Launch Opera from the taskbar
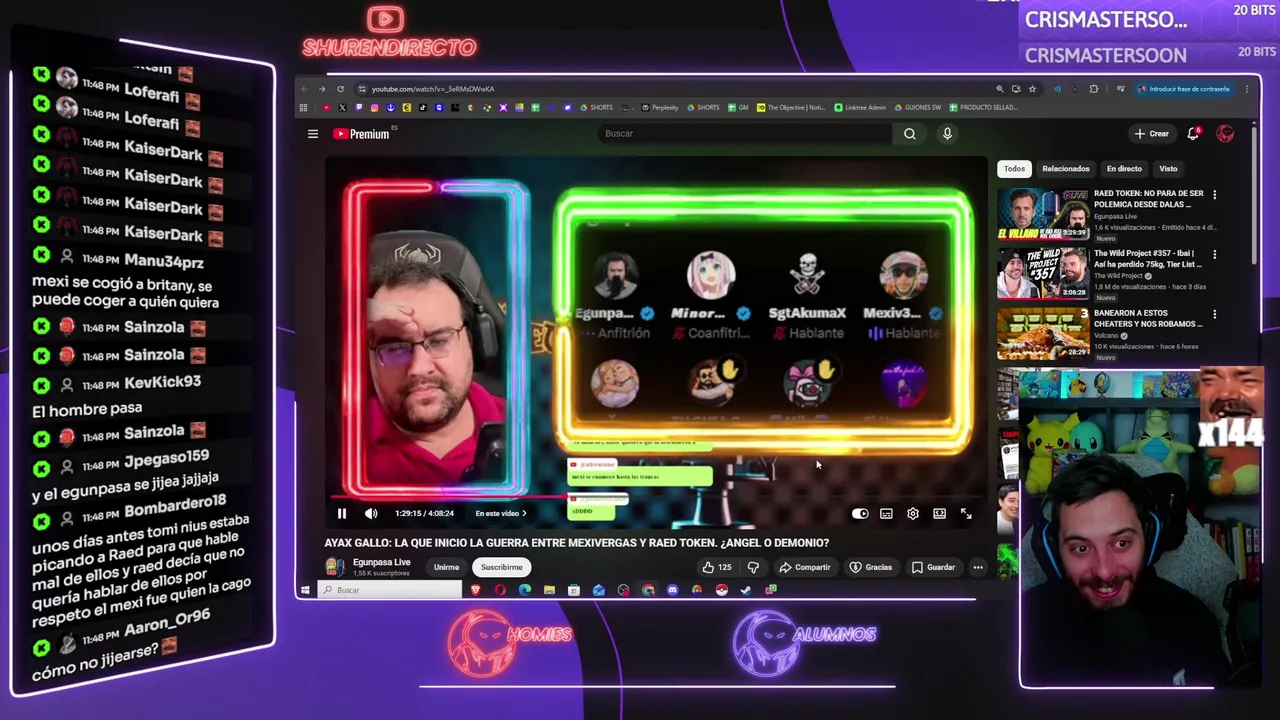Image resolution: width=1280 pixels, height=720 pixels. coord(500,590)
